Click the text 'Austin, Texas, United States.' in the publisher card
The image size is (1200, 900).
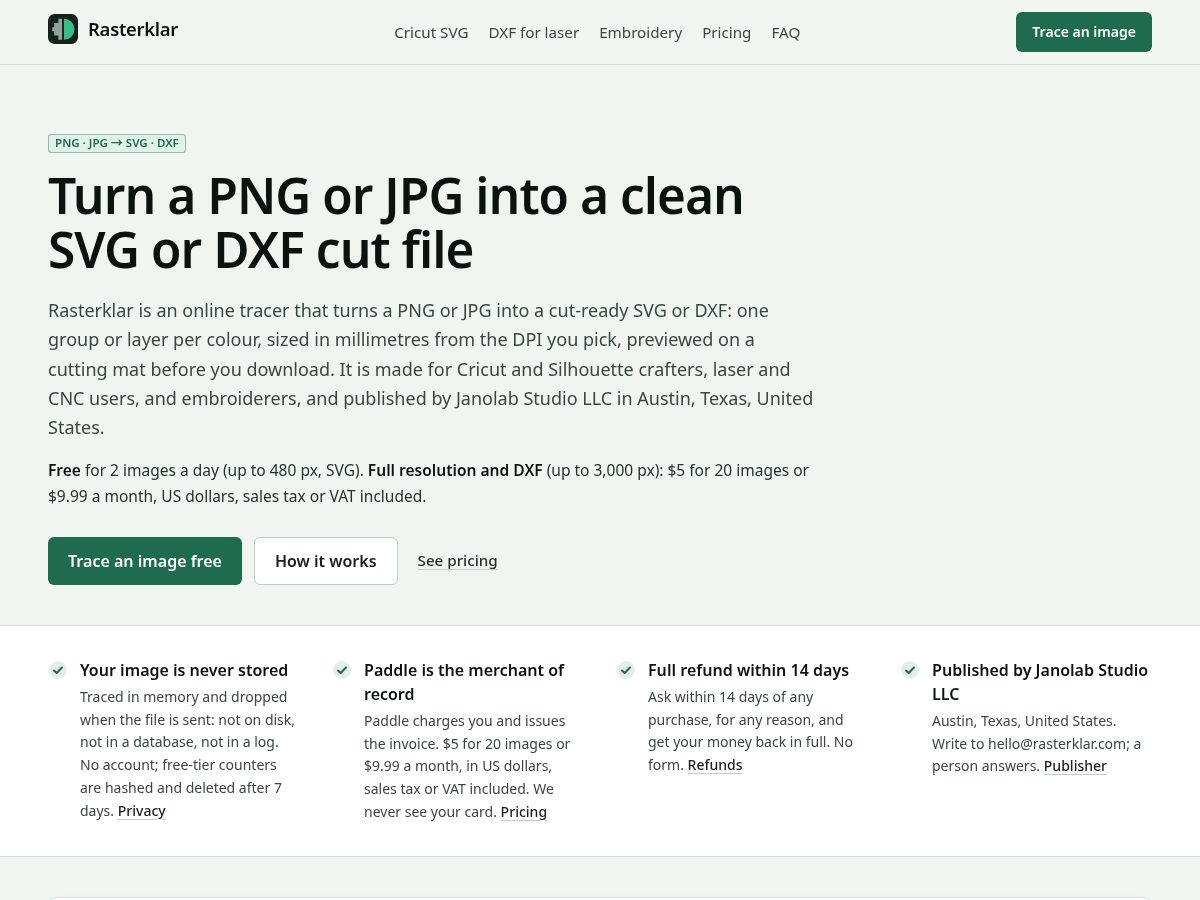pyautogui.click(x=1024, y=721)
